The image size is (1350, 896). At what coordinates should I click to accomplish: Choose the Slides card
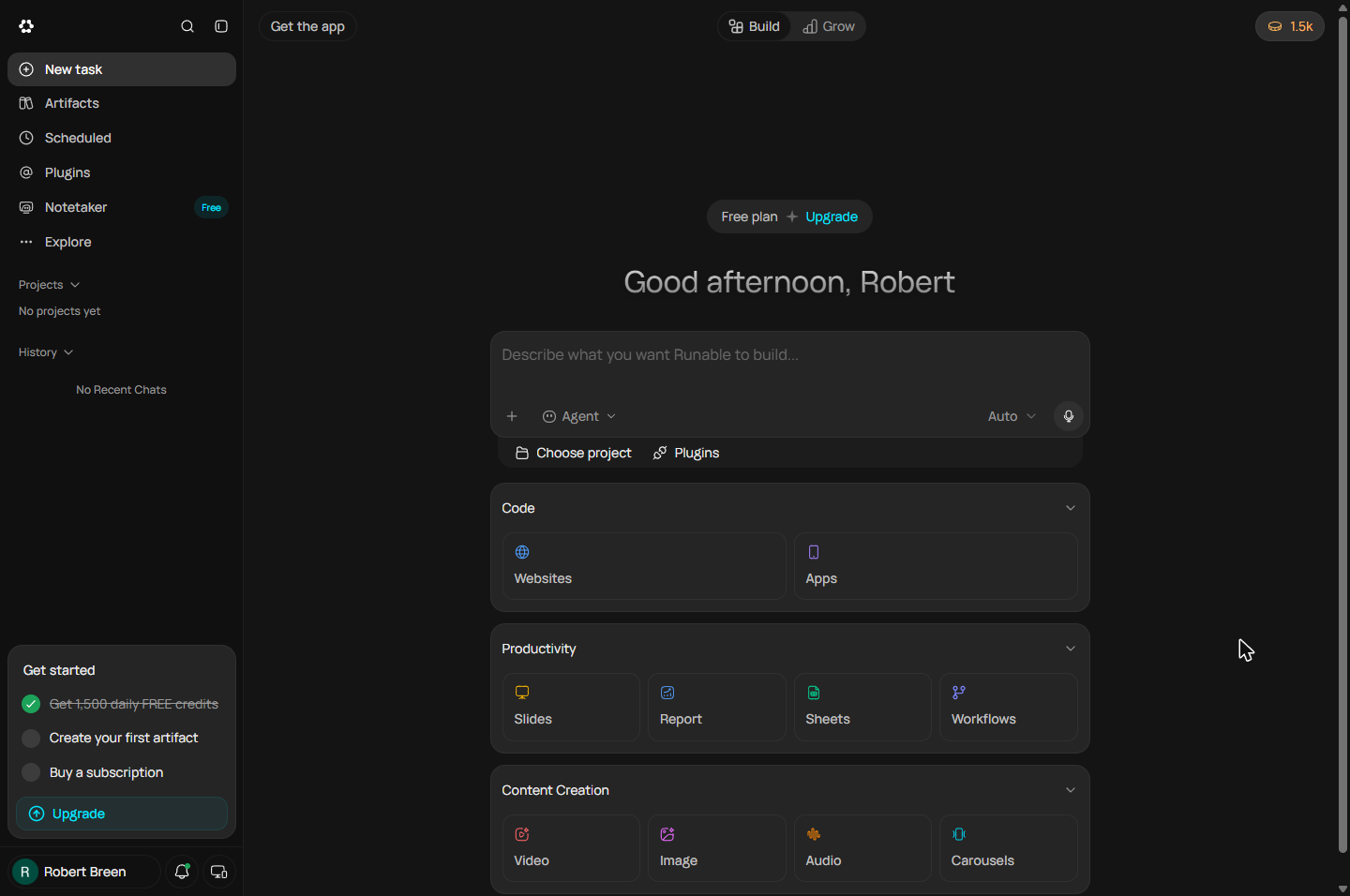tap(571, 707)
